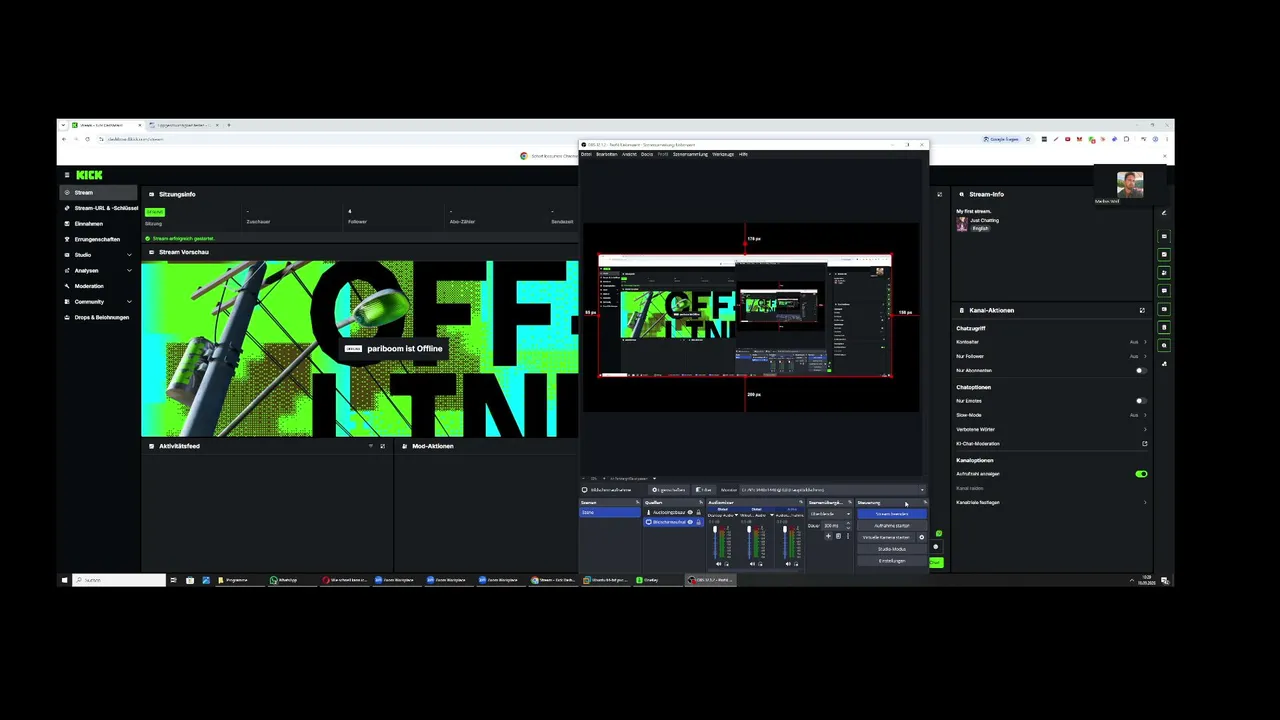Open Slow-Mode setting under Chatoptionen

1051,415
